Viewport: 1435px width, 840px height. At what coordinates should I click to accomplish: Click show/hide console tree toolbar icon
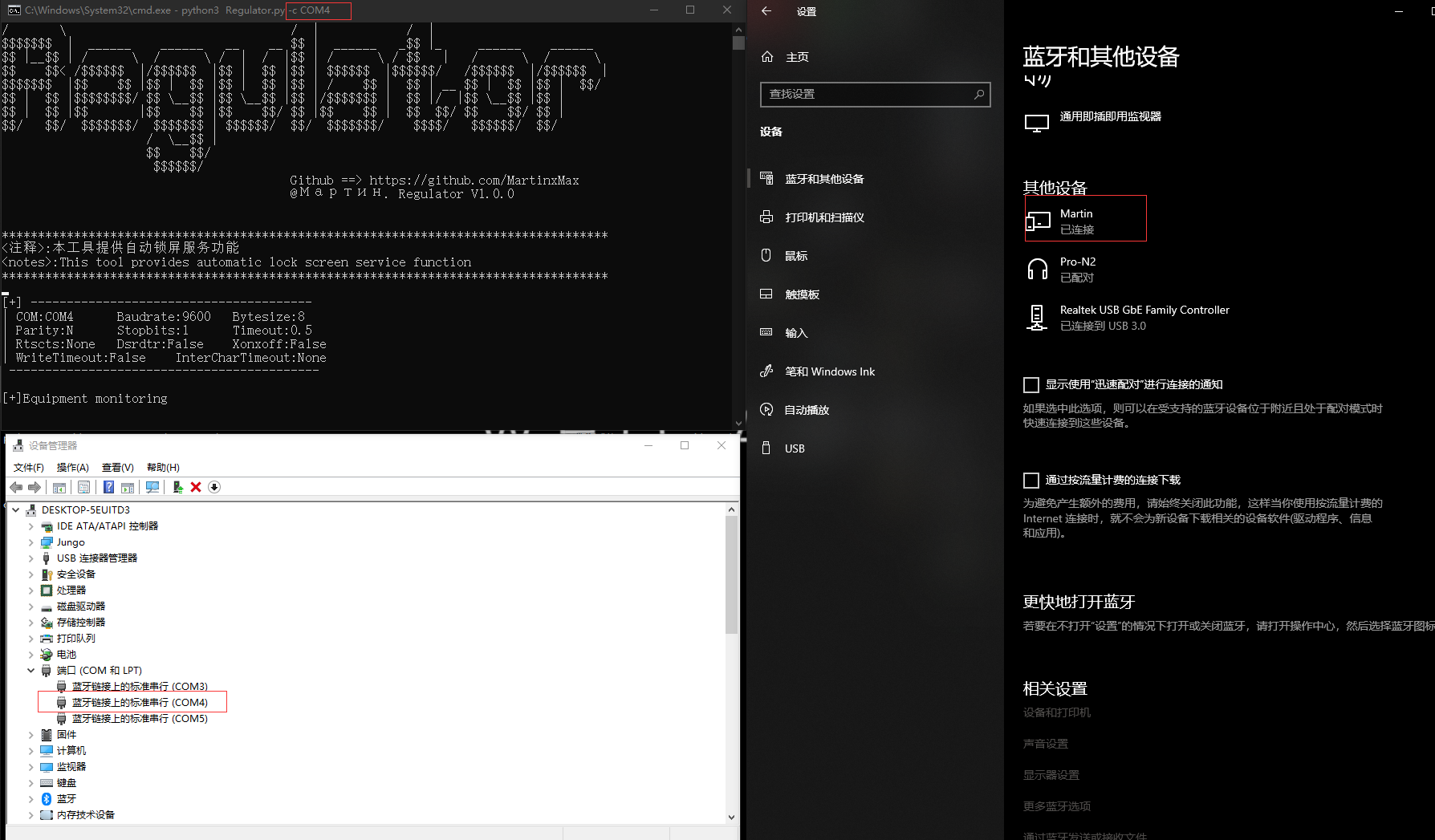59,487
